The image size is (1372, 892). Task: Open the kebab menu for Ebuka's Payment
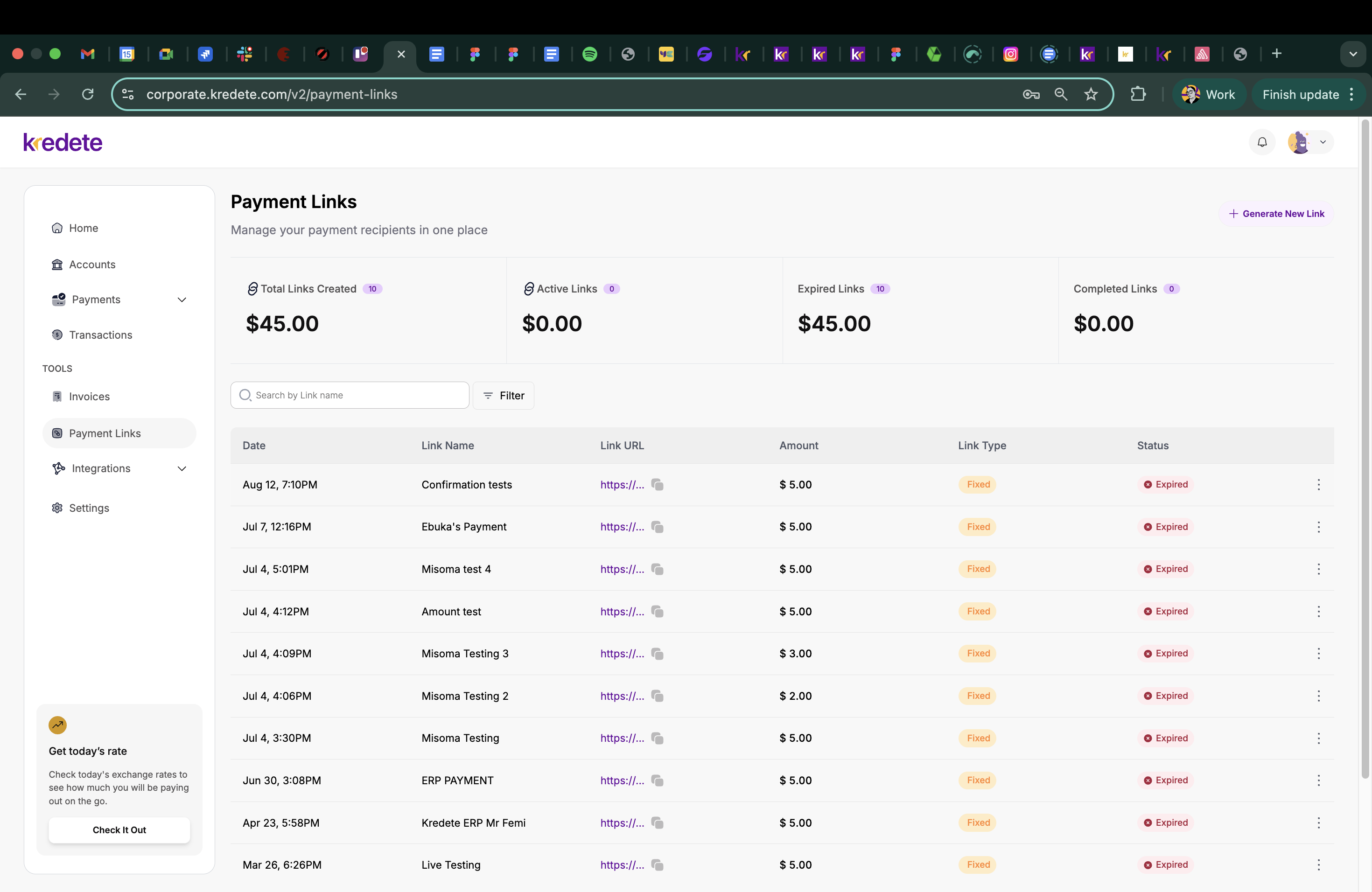click(x=1319, y=527)
